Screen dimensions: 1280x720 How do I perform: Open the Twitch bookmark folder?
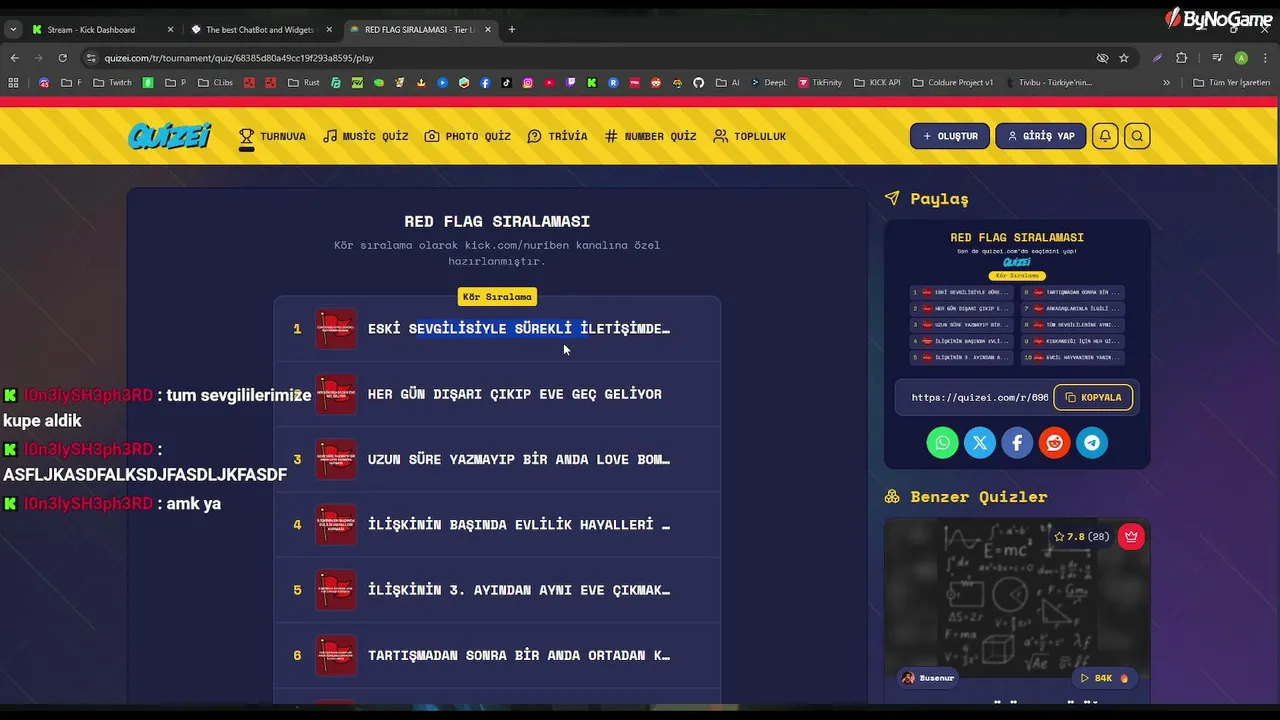point(113,83)
